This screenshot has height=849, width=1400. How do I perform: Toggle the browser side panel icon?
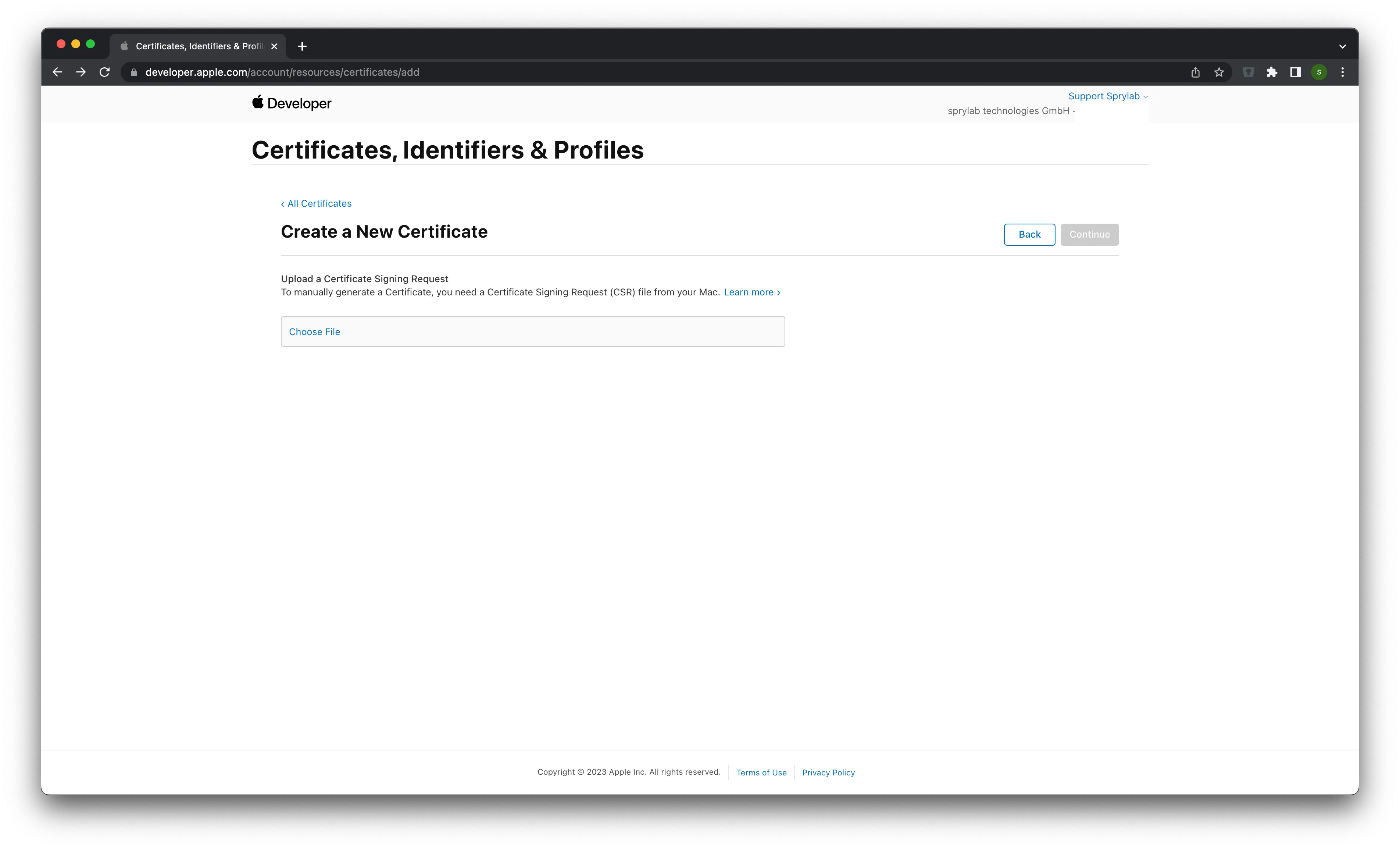click(1296, 72)
